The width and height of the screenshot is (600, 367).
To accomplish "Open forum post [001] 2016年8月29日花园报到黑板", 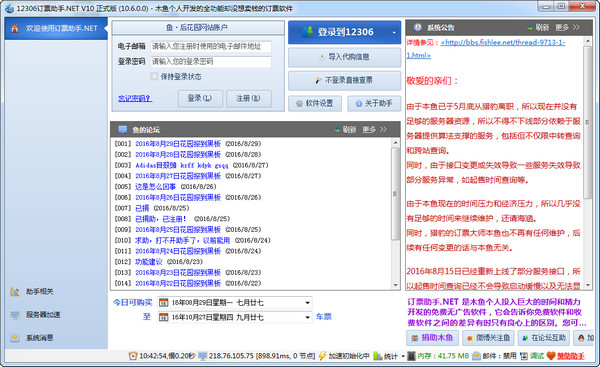I will click(x=178, y=144).
